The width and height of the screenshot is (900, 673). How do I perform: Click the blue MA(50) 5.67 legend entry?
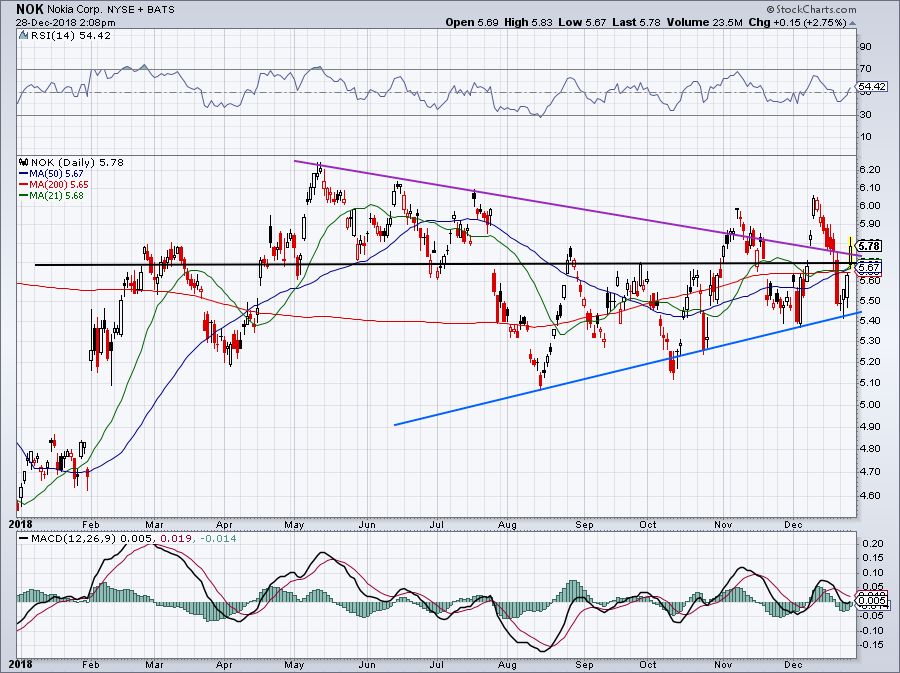[52, 174]
